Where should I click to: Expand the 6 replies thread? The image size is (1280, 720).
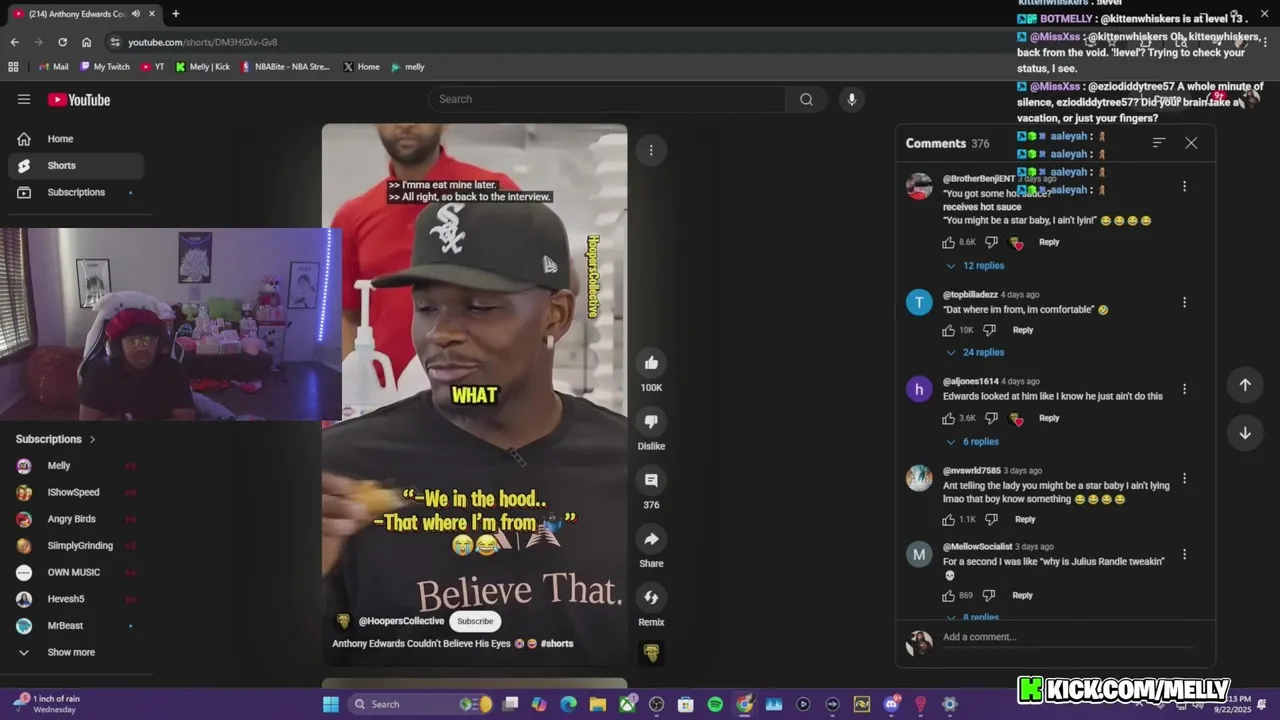click(x=972, y=441)
